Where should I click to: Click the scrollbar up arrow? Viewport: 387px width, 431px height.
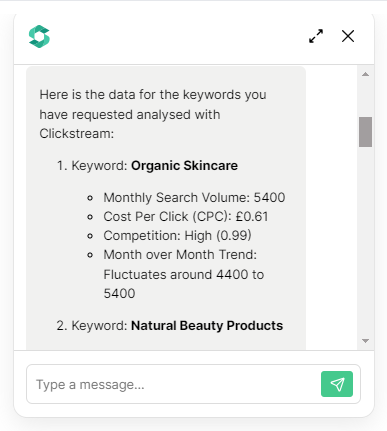pos(365,74)
